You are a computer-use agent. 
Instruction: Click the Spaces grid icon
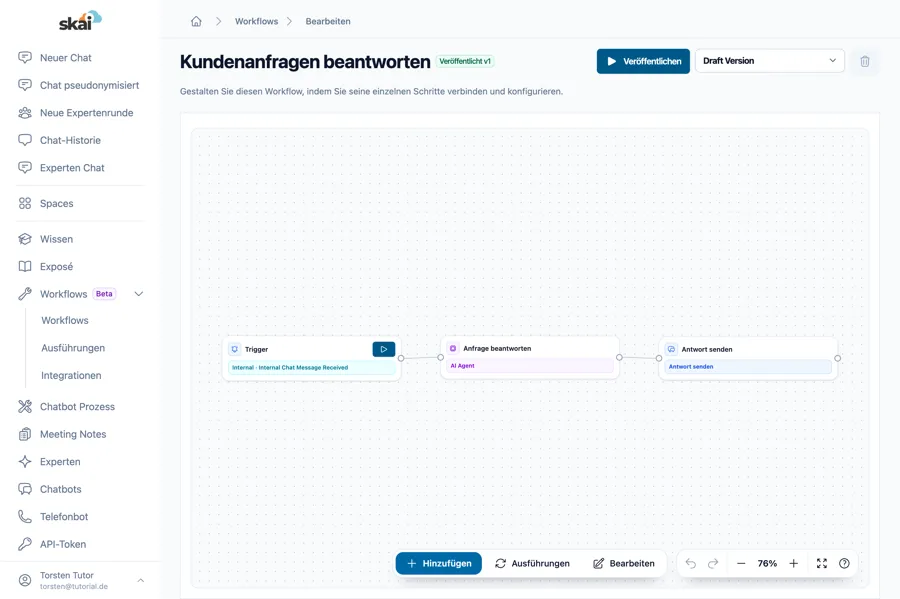point(25,203)
